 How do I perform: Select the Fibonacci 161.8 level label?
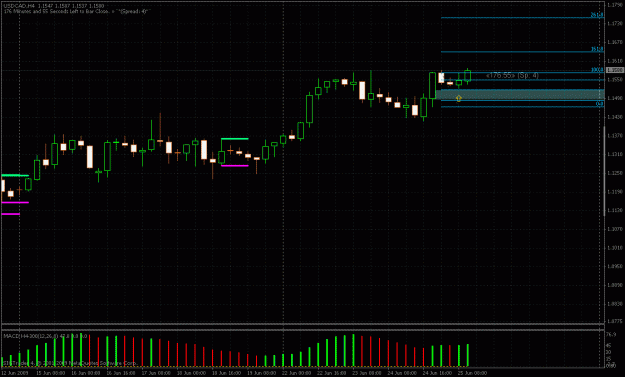click(597, 49)
